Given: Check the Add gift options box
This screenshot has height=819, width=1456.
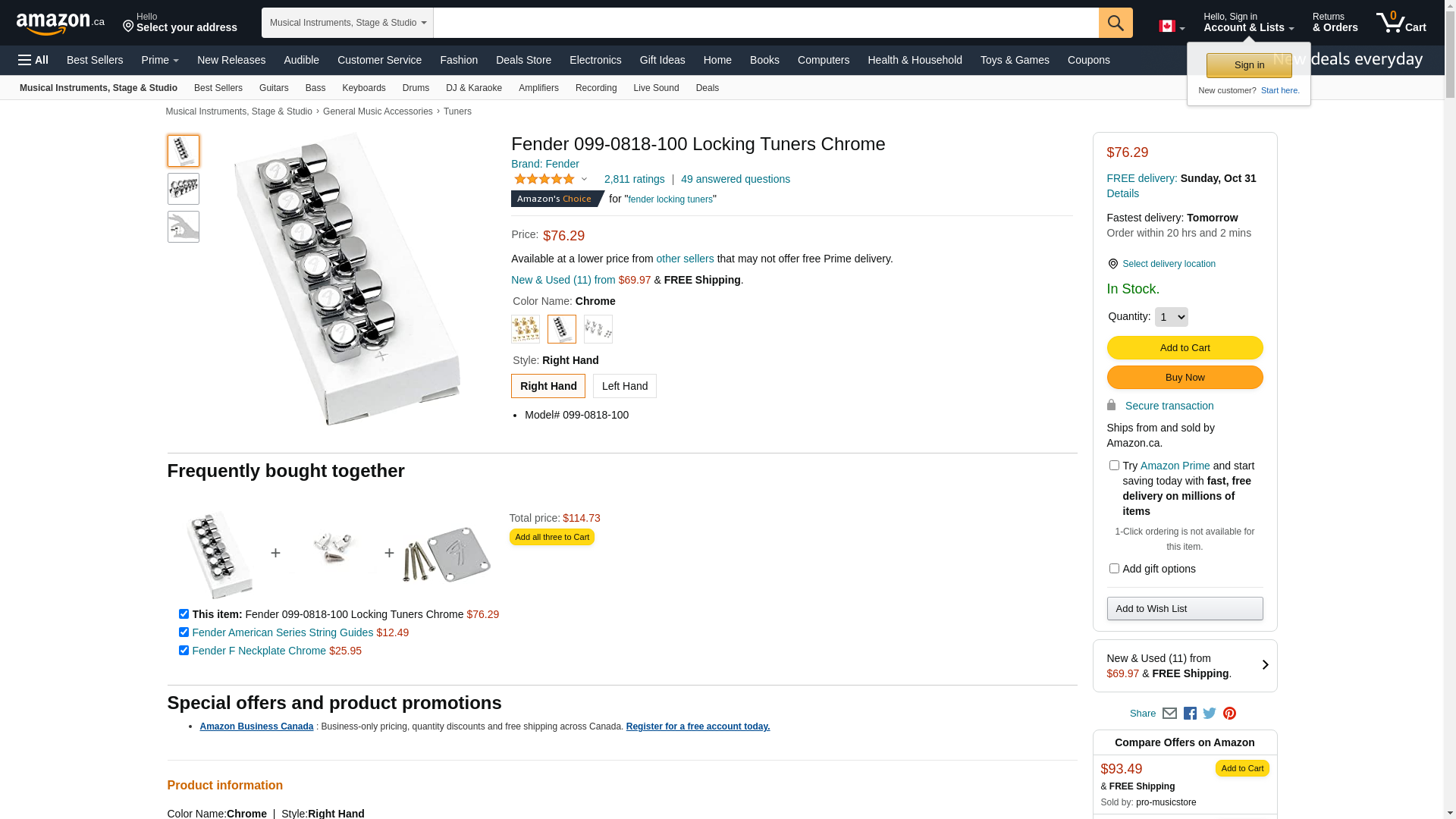Looking at the screenshot, I should [x=1114, y=569].
